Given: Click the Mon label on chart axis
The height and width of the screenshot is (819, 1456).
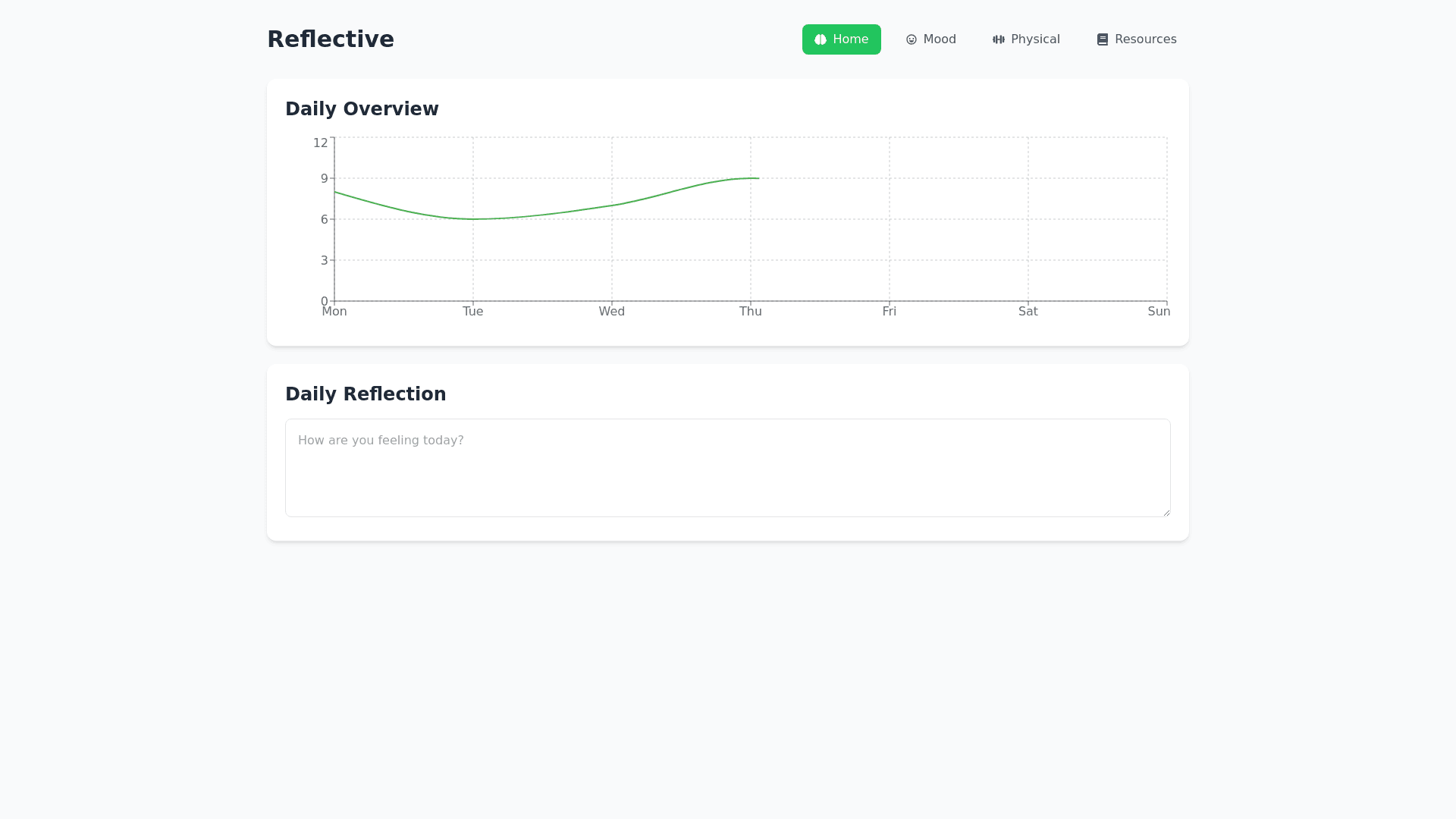Looking at the screenshot, I should pyautogui.click(x=334, y=312).
